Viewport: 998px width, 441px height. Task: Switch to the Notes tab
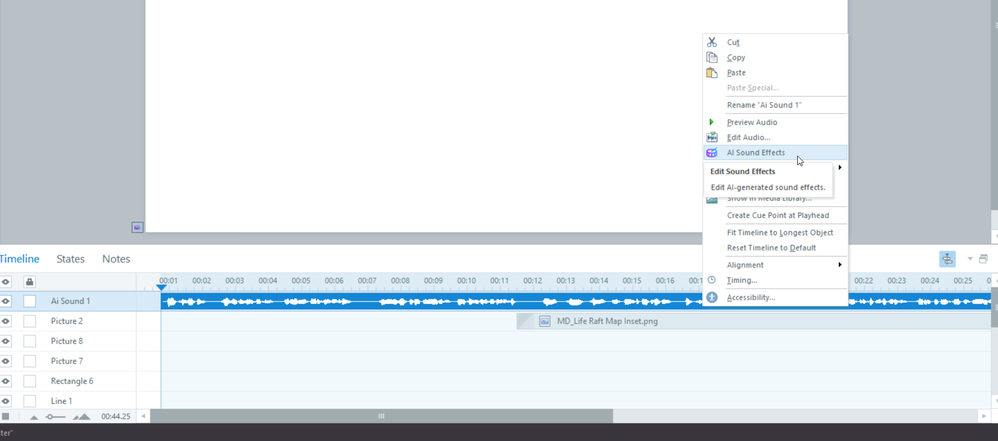(x=116, y=259)
